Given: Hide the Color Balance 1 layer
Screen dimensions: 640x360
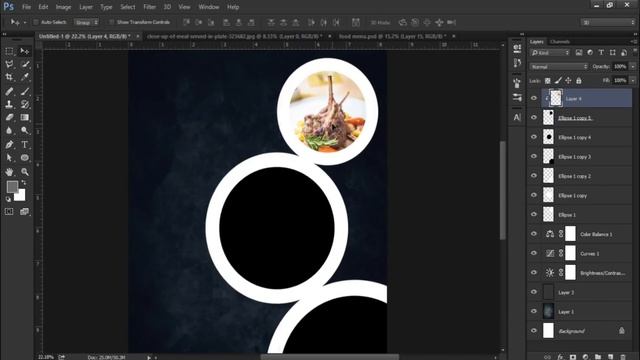Looking at the screenshot, I should (534, 234).
